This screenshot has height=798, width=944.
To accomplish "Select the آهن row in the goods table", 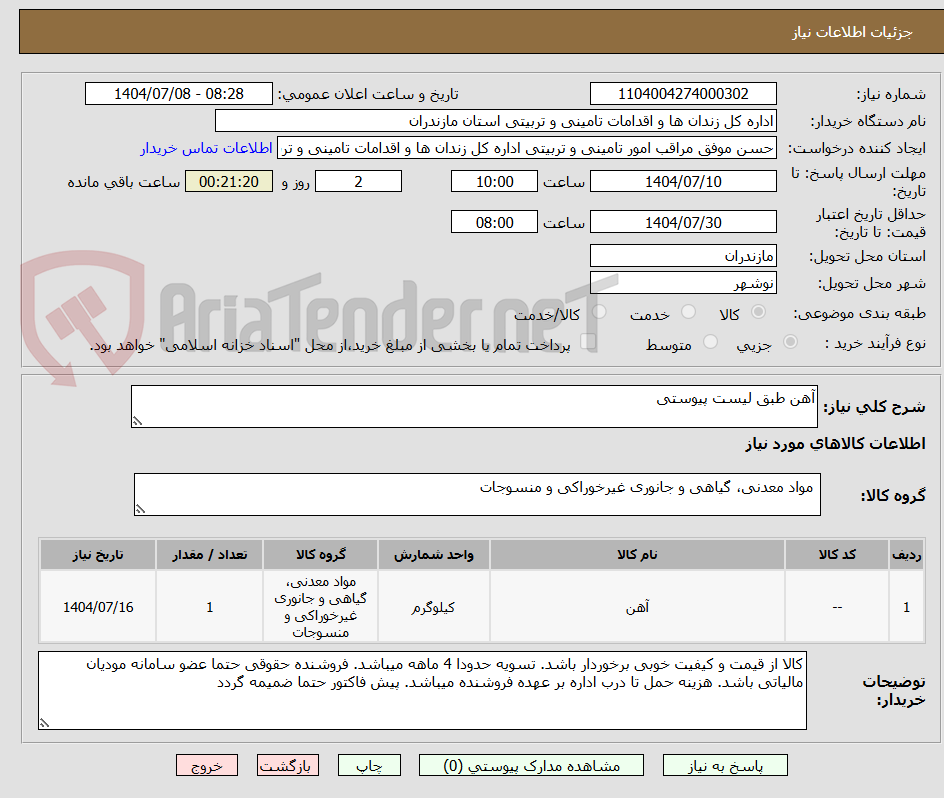I will [x=637, y=605].
